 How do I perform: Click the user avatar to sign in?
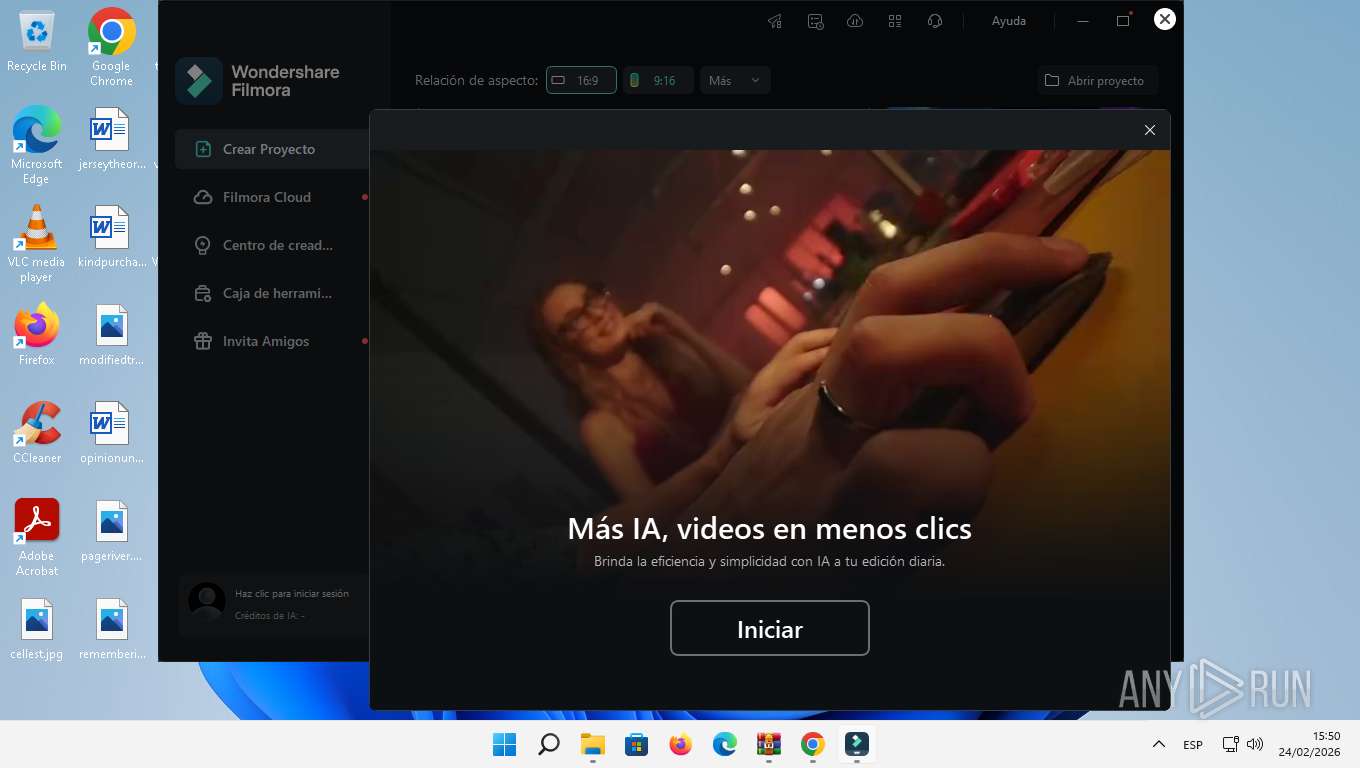[x=207, y=601]
